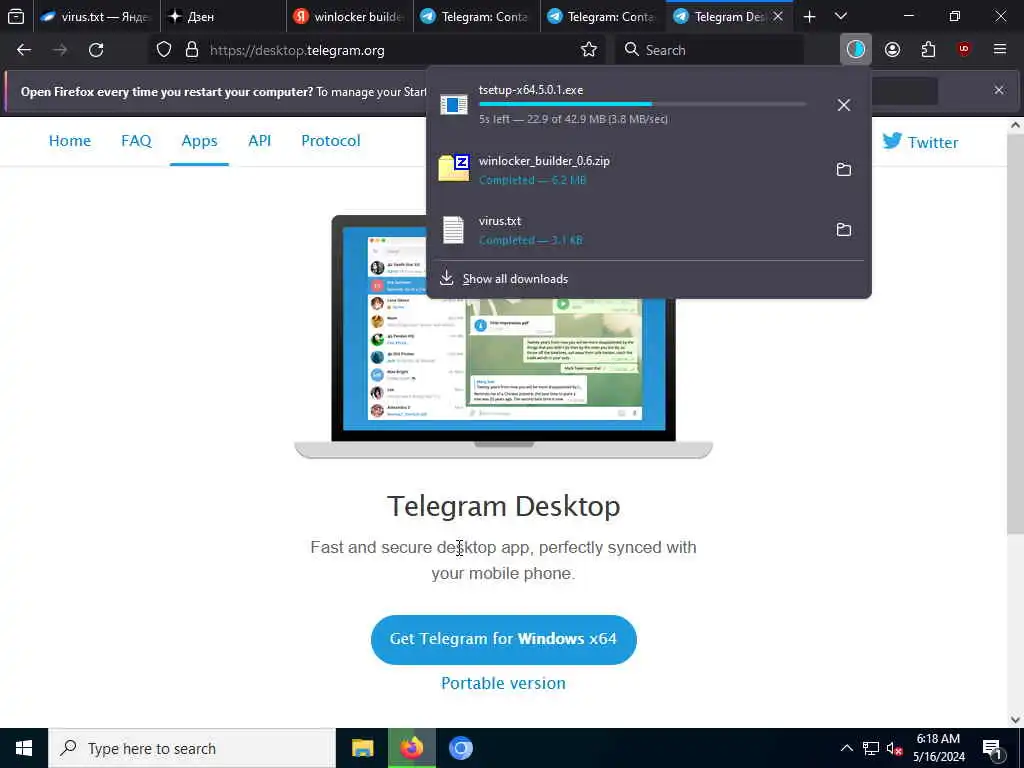Switch to the first Telegram: Contact tab
Viewport: 1024px width, 768px height.
[476, 17]
